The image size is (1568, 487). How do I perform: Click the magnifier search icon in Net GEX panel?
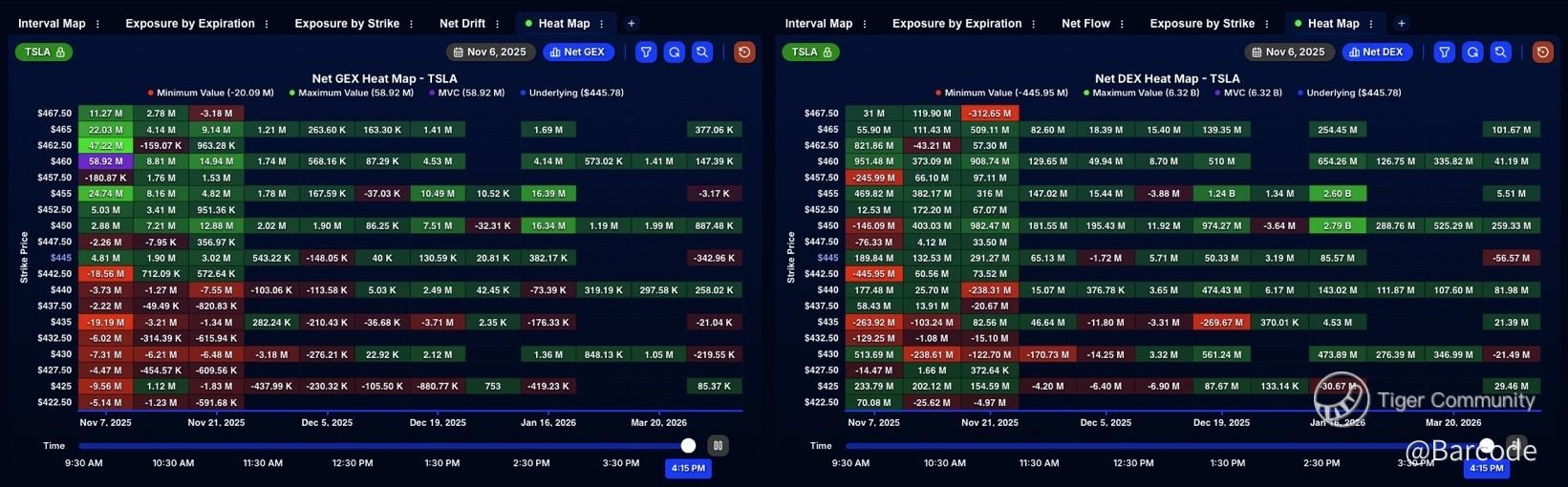click(x=702, y=53)
